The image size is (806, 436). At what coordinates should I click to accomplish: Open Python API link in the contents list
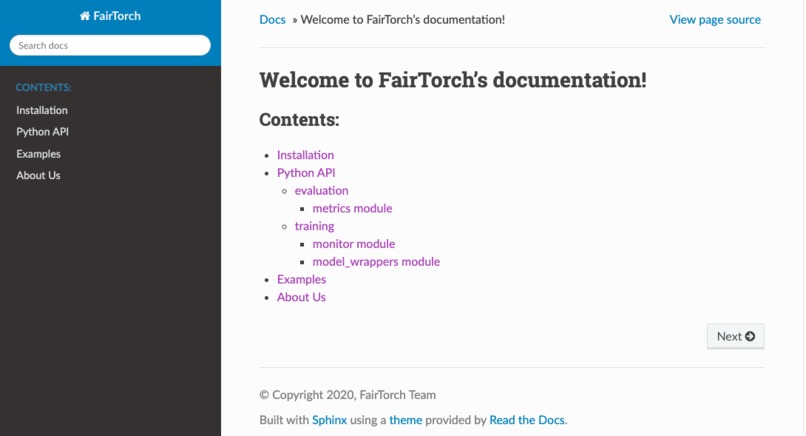(x=306, y=173)
